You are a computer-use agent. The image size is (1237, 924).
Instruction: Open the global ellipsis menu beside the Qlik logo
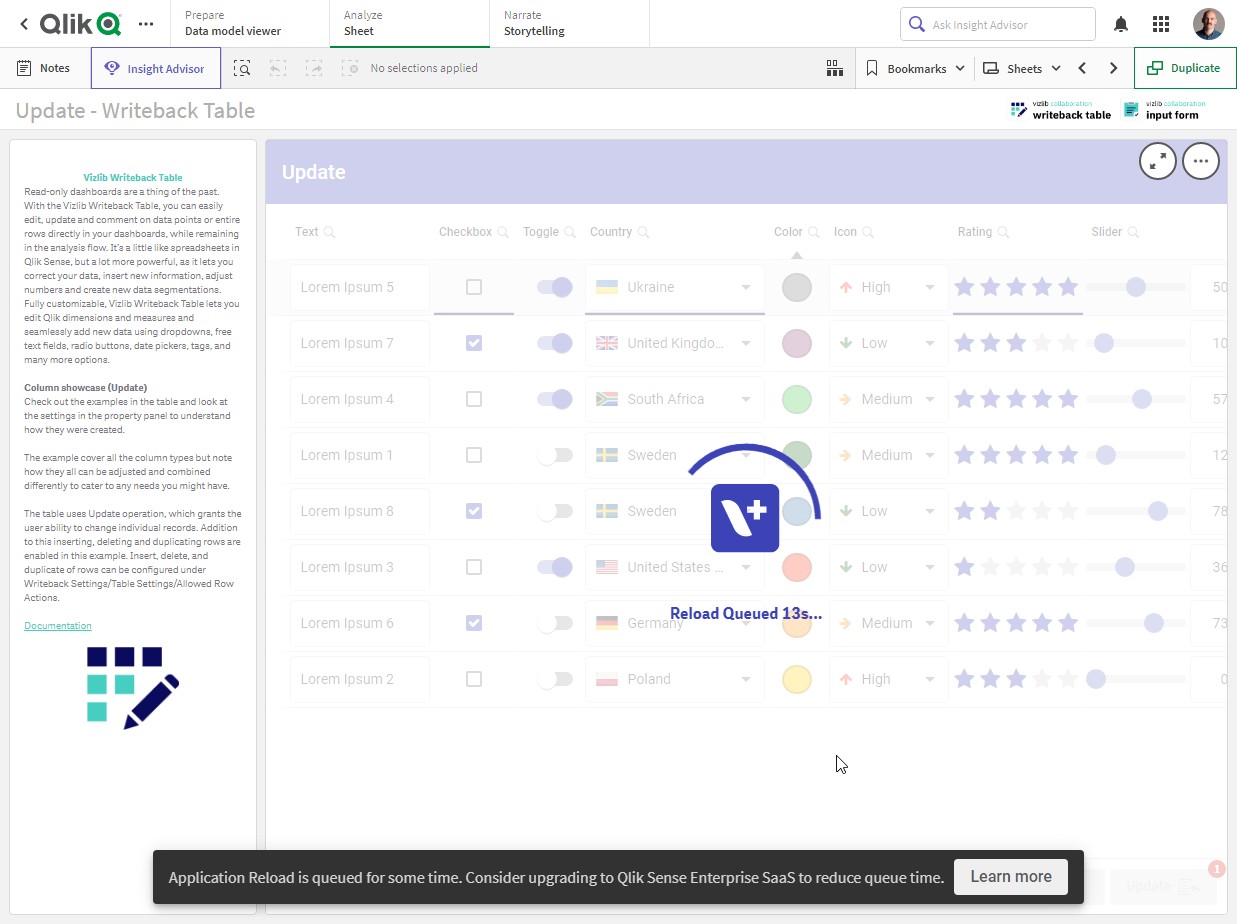click(146, 23)
